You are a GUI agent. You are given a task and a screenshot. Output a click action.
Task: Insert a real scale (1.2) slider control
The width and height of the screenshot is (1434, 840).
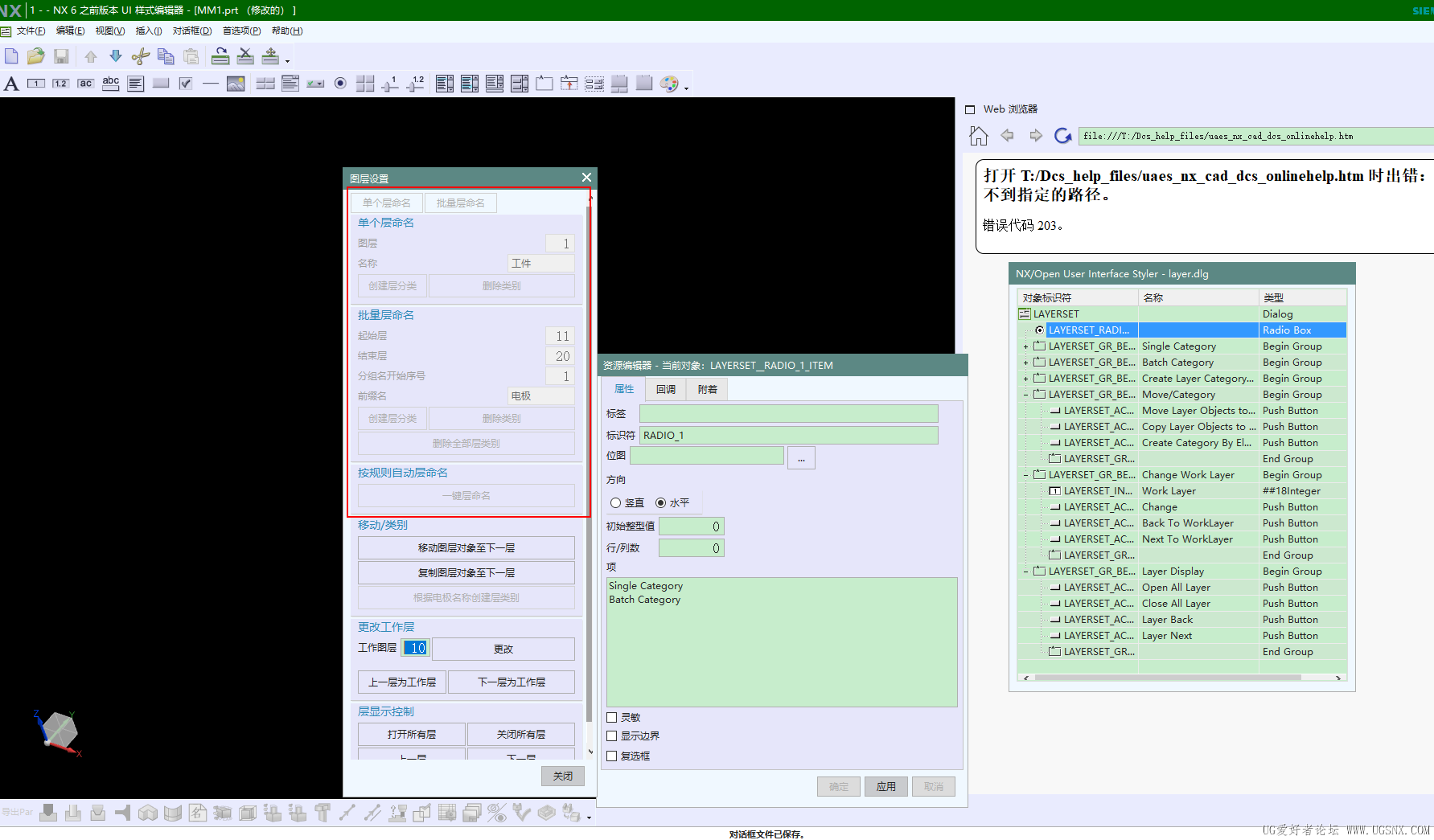(x=416, y=84)
